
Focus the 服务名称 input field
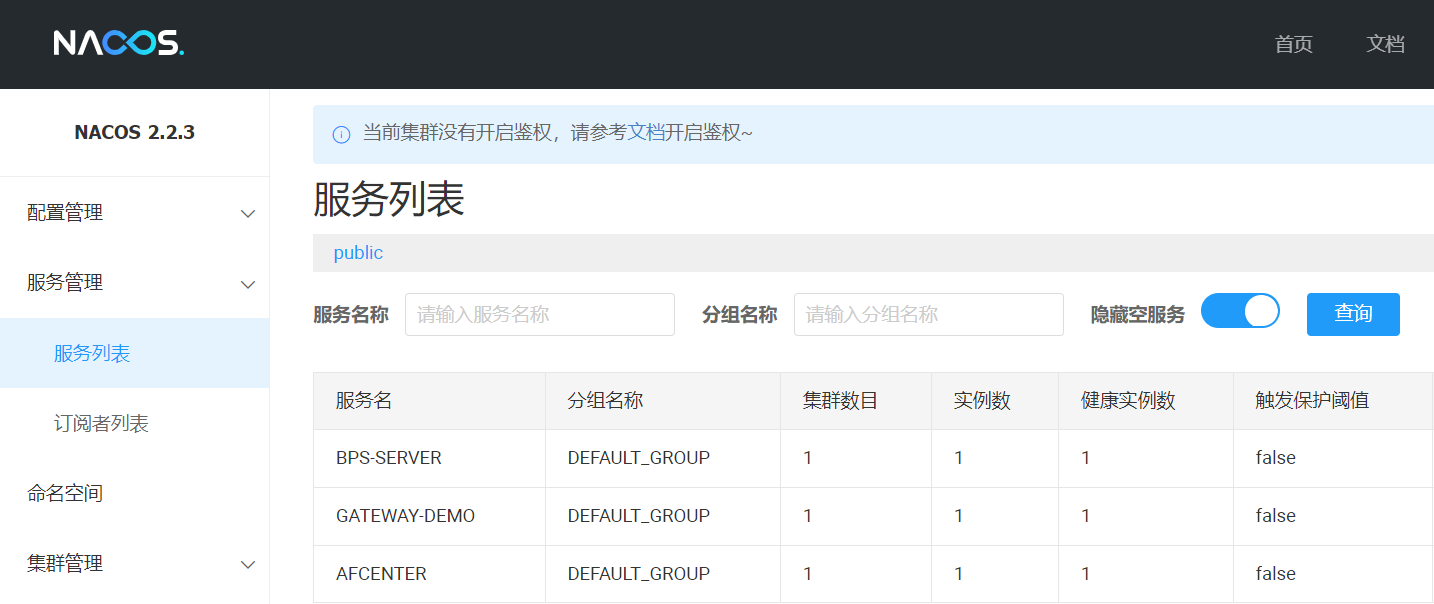539,314
